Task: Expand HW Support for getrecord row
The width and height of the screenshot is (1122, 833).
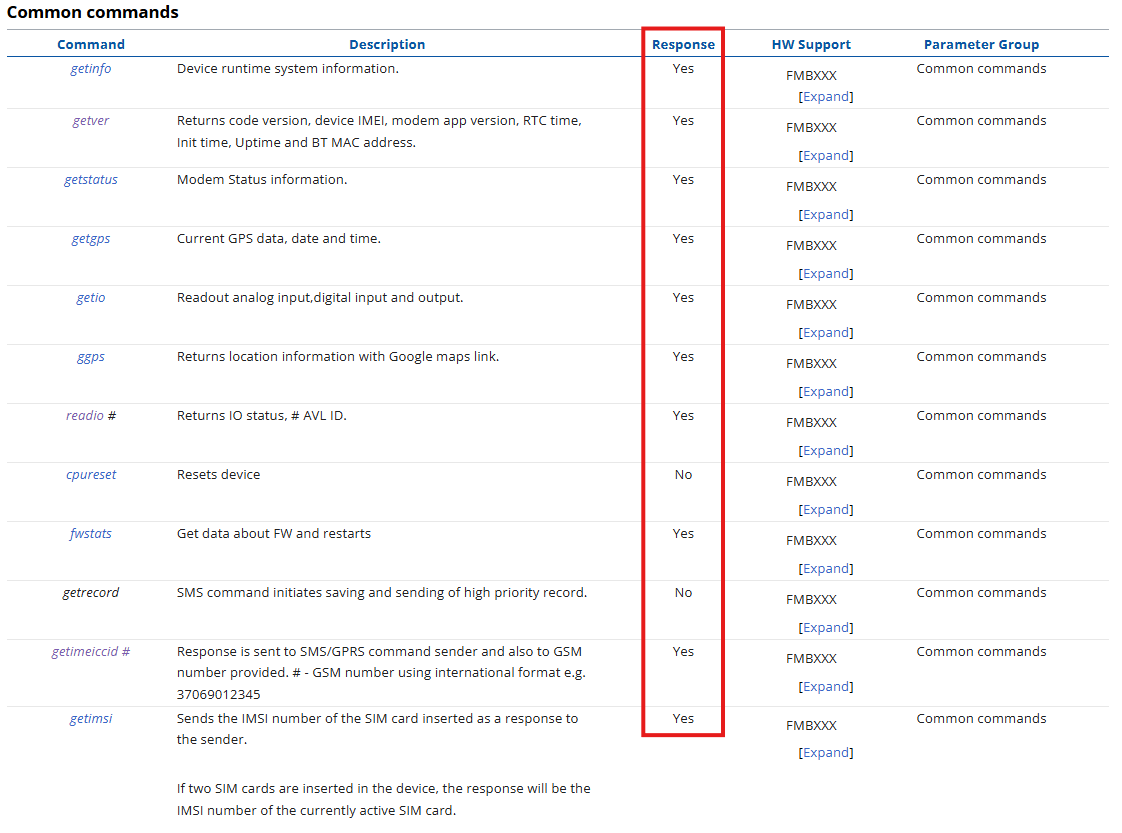Action: click(826, 628)
